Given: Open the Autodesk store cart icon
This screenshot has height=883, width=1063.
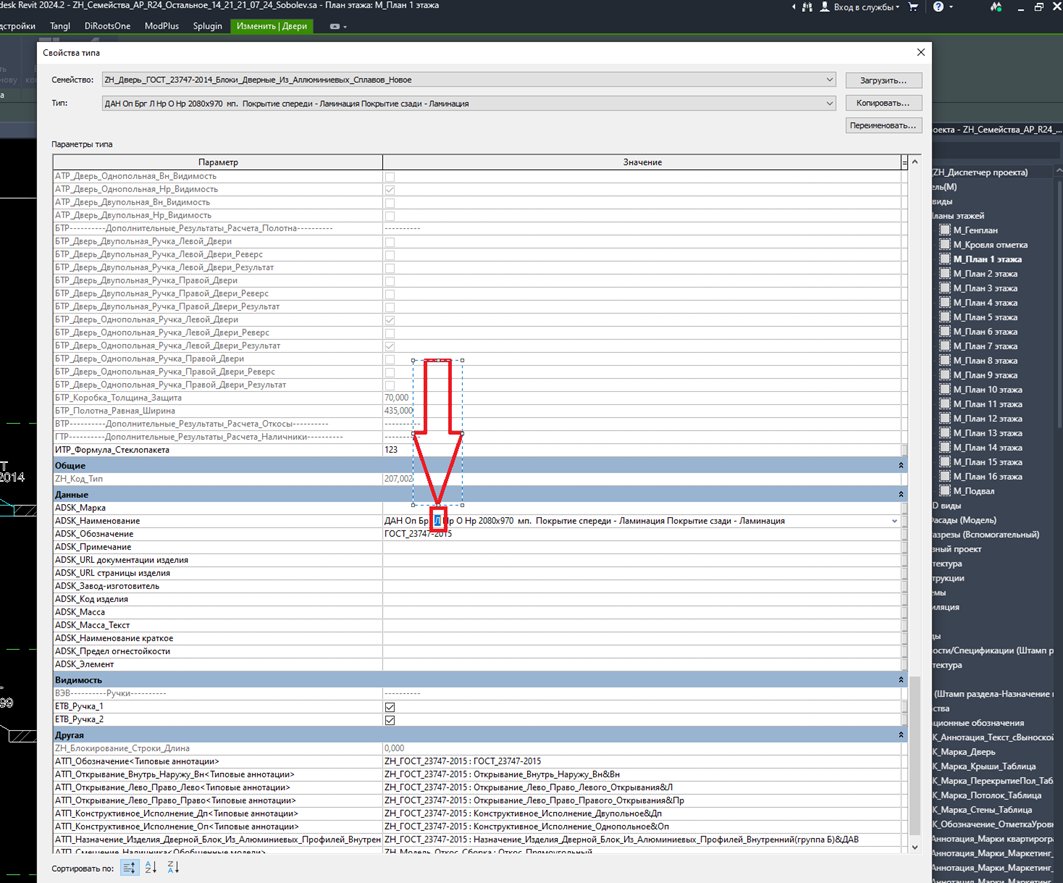Looking at the screenshot, I should (913, 7).
